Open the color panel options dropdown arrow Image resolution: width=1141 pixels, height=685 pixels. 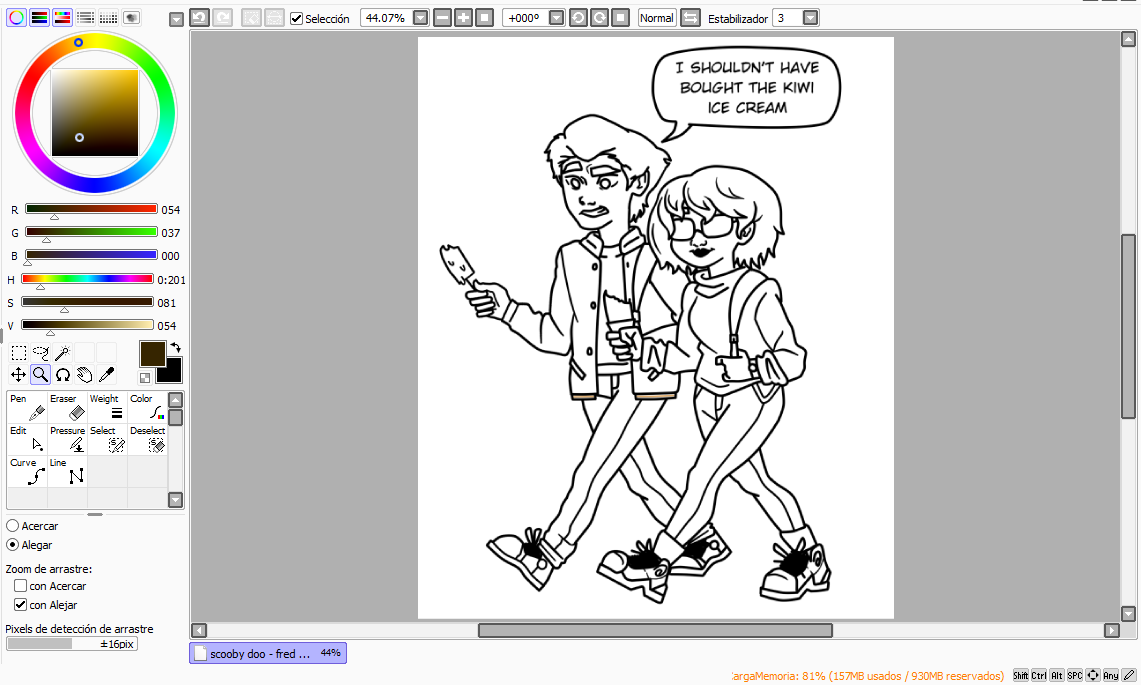[176, 20]
